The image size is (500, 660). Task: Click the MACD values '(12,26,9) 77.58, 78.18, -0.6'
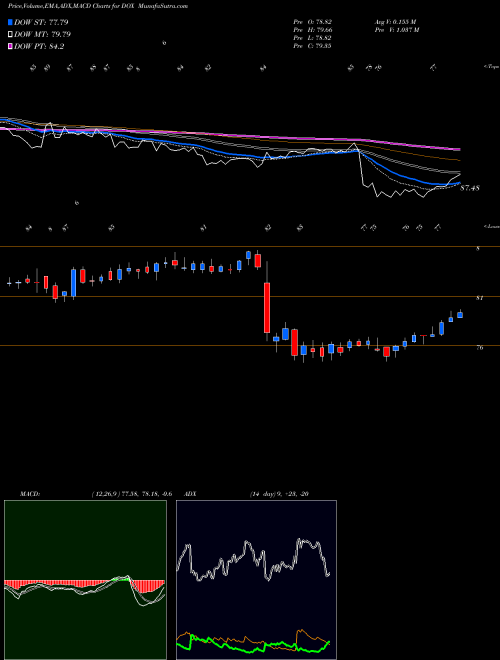pos(131,494)
